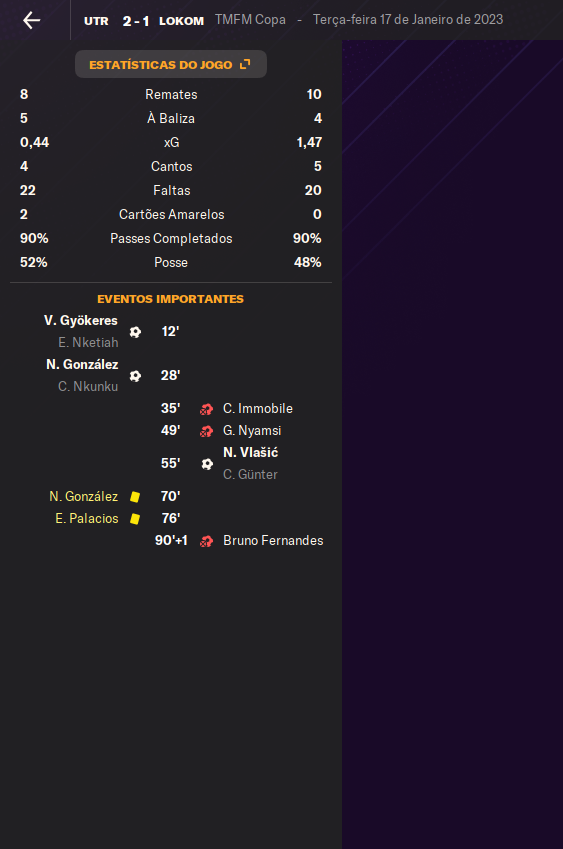The width and height of the screenshot is (563, 849).
Task: Click injury icon beside Bruno Fernandes
Action: (x=206, y=541)
